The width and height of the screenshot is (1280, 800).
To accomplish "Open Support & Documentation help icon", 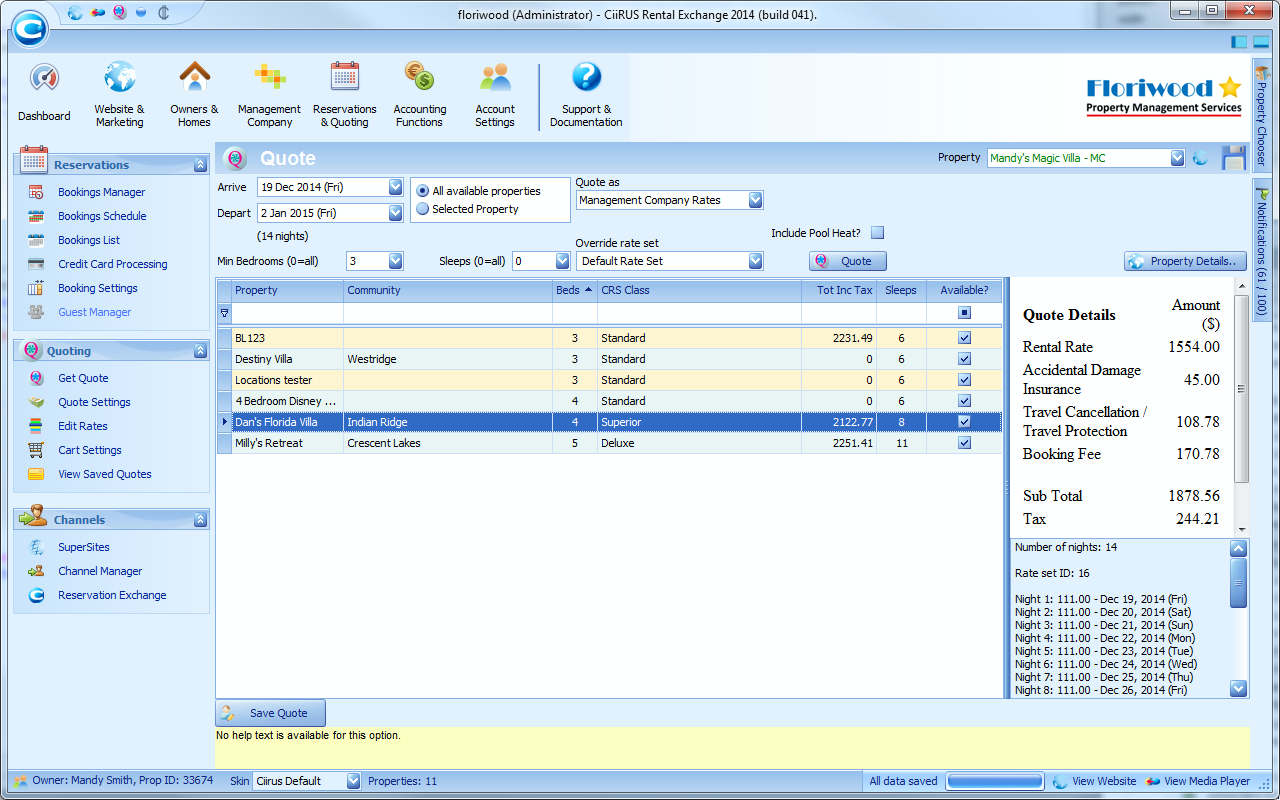I will 586,77.
